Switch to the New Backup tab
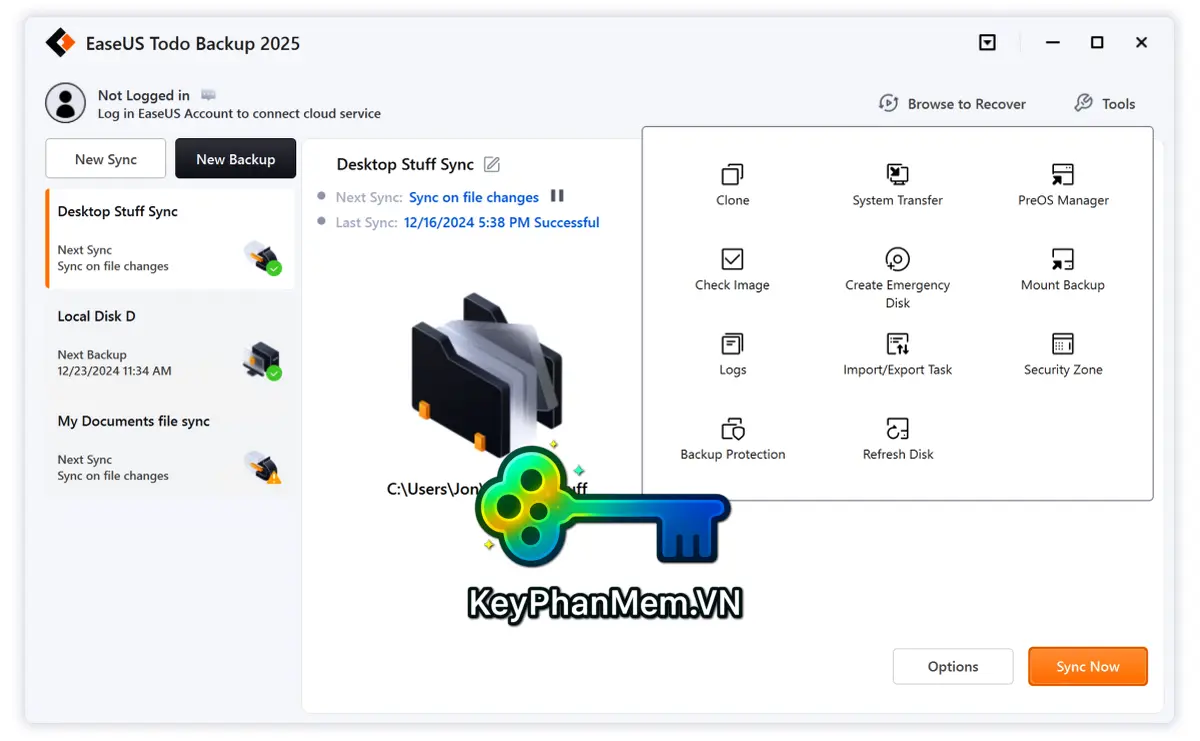1200x741 pixels. coord(235,158)
